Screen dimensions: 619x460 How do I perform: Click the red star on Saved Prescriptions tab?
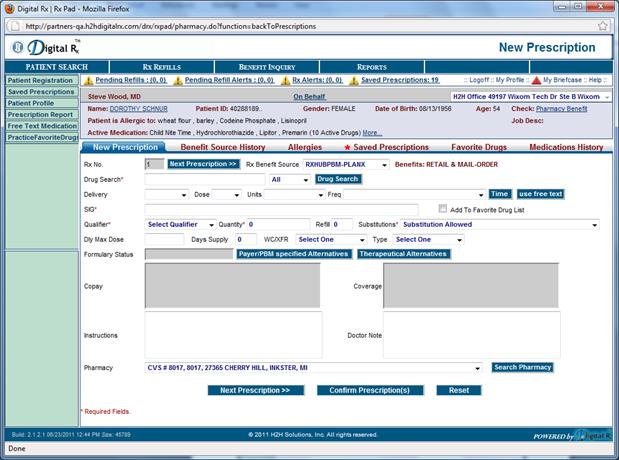point(347,148)
